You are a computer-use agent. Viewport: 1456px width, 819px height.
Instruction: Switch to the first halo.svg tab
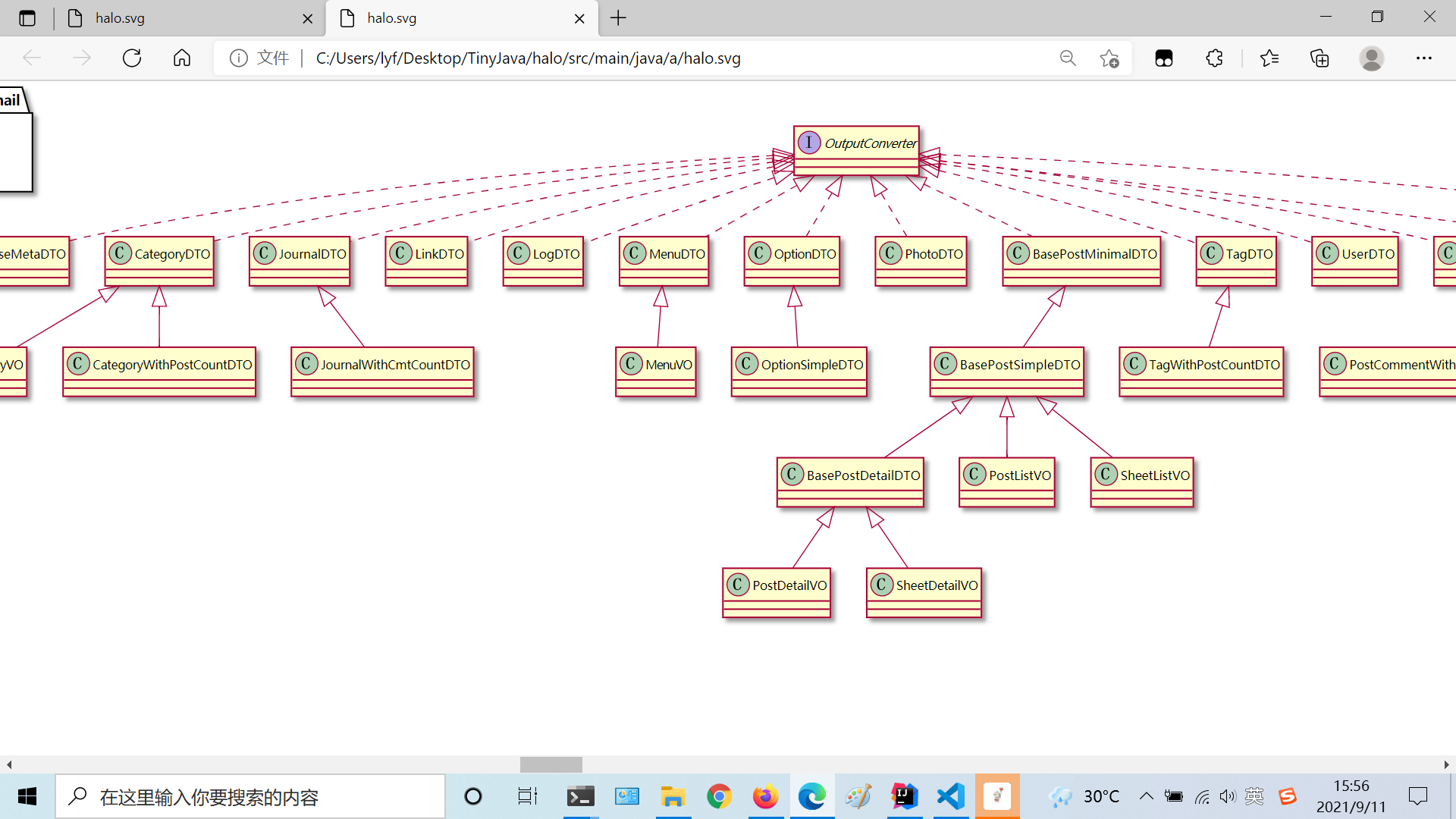pyautogui.click(x=190, y=18)
